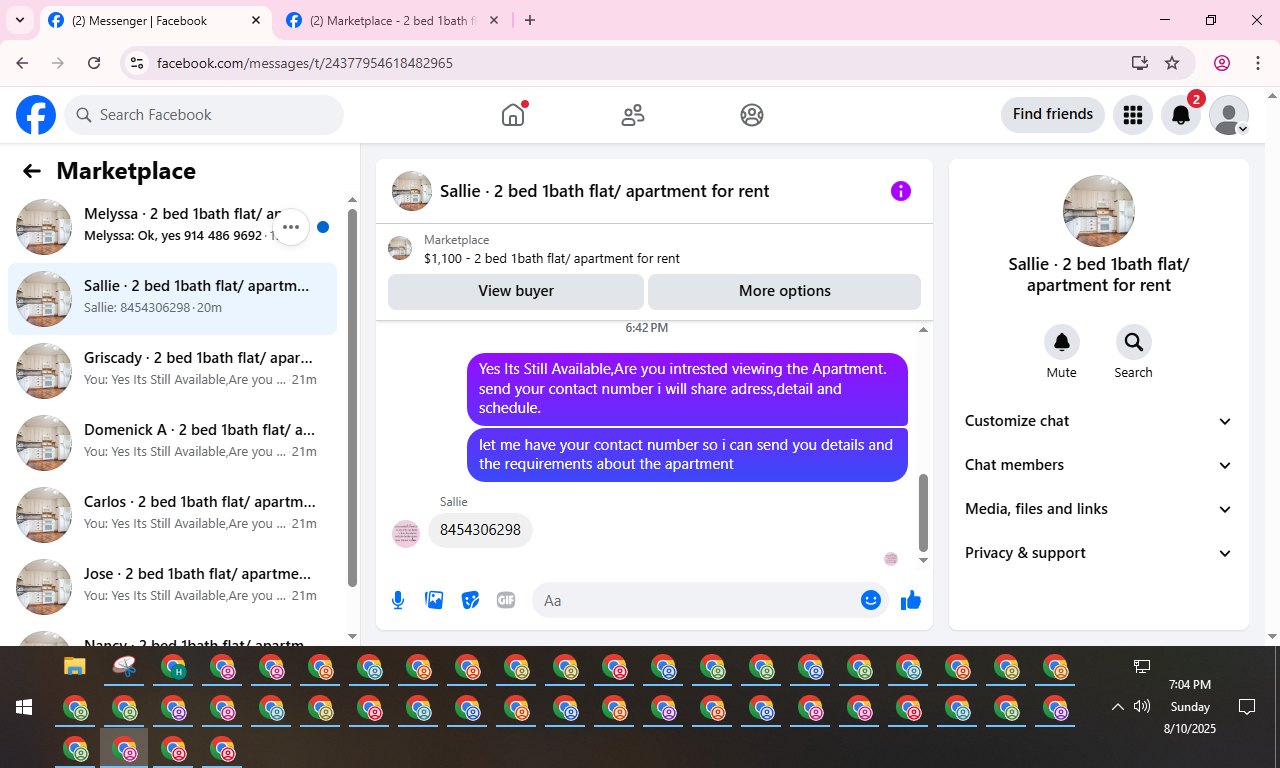
Task: Open the Melyssa conversation
Action: pyautogui.click(x=172, y=227)
